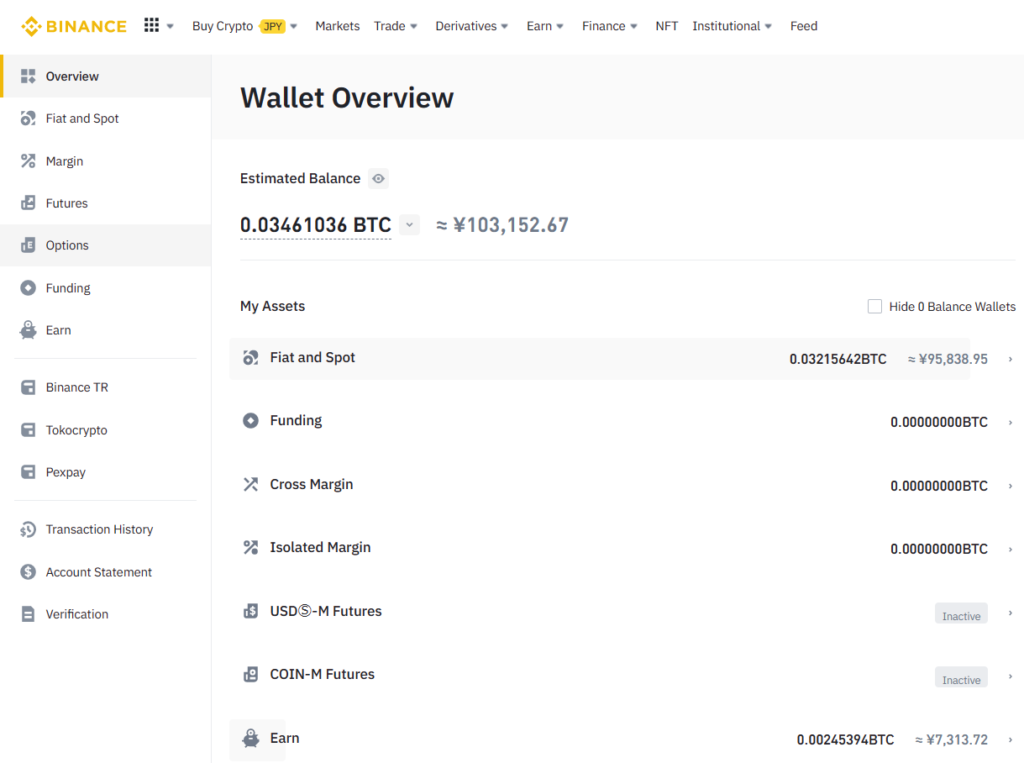Image resolution: width=1024 pixels, height=763 pixels.
Task: Open the Fiat and Spot wallet row
Action: tap(620, 358)
